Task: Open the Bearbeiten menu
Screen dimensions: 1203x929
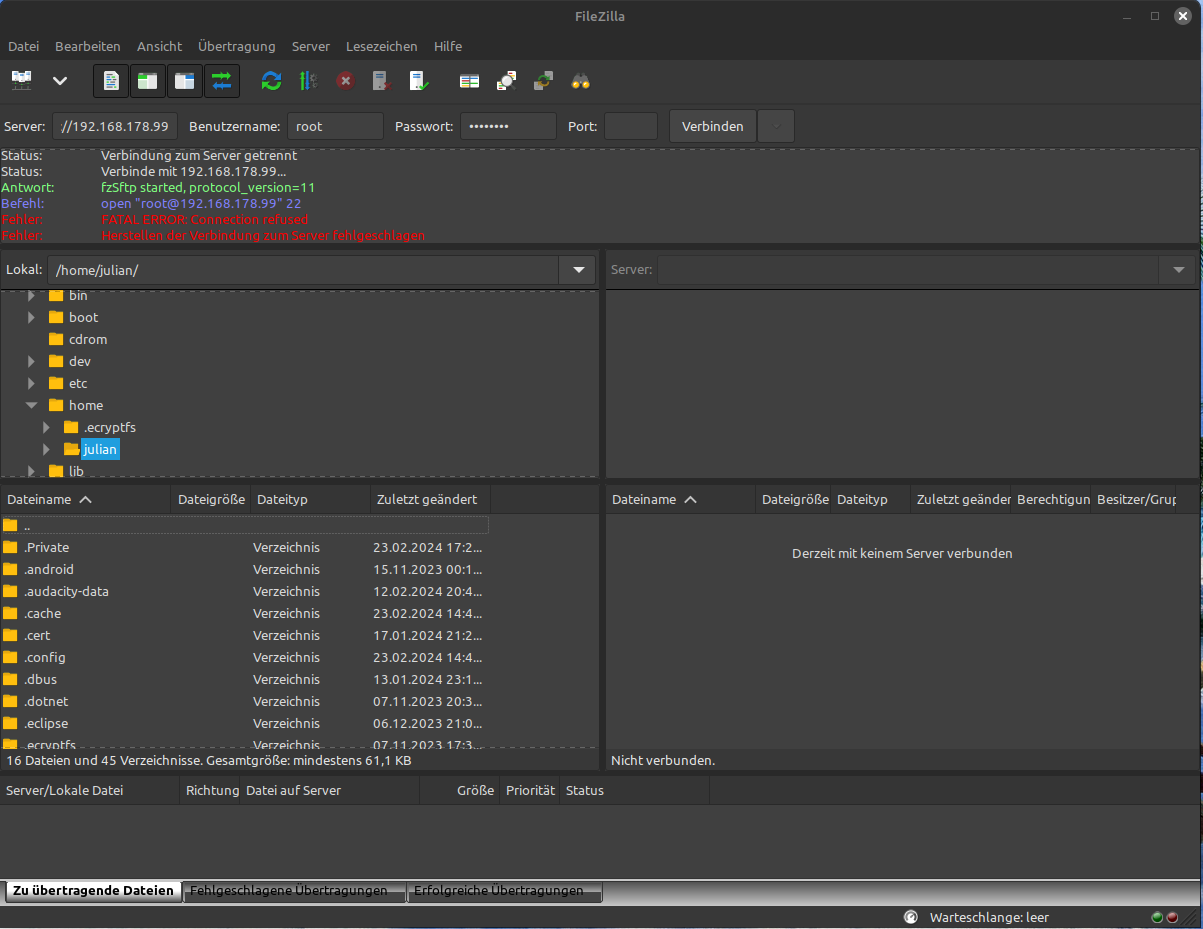Action: pos(88,46)
